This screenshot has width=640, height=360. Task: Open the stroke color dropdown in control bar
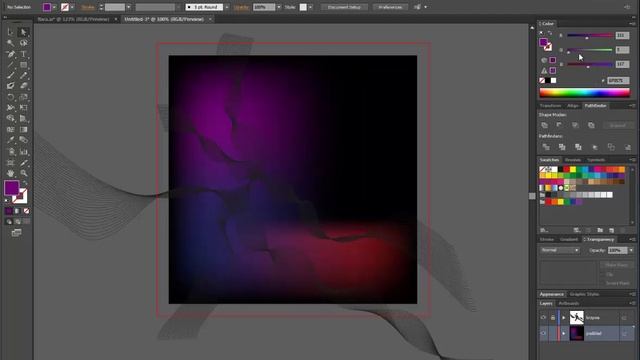pos(72,7)
